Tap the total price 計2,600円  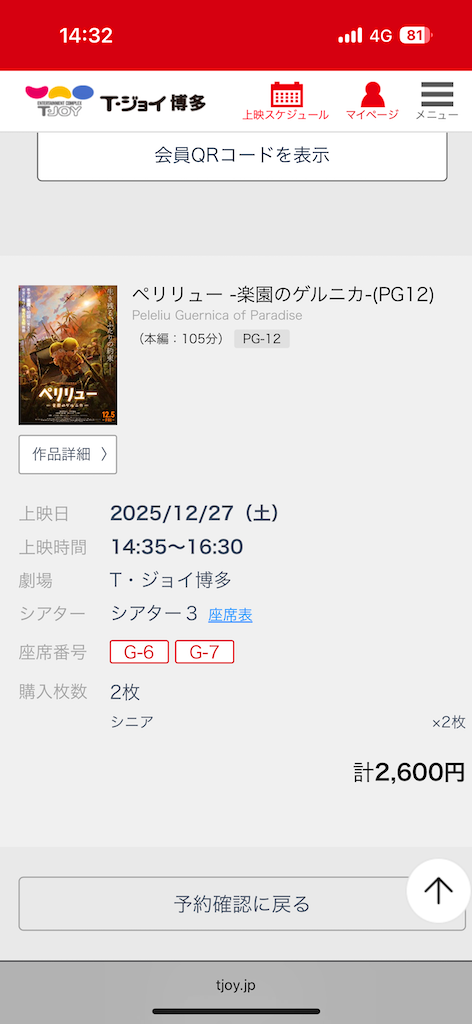point(409,772)
